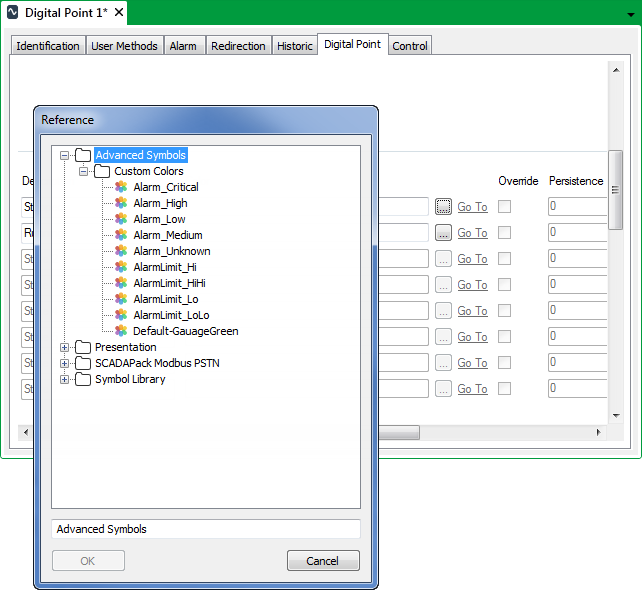The height and width of the screenshot is (591, 642).
Task: Expand the SCADAPack Modbus PSTN node
Action: [x=65, y=363]
